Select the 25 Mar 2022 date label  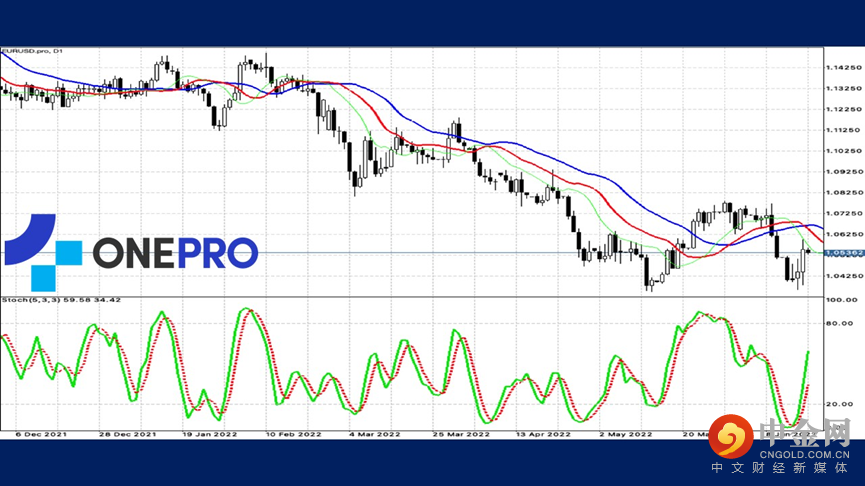(x=461, y=435)
